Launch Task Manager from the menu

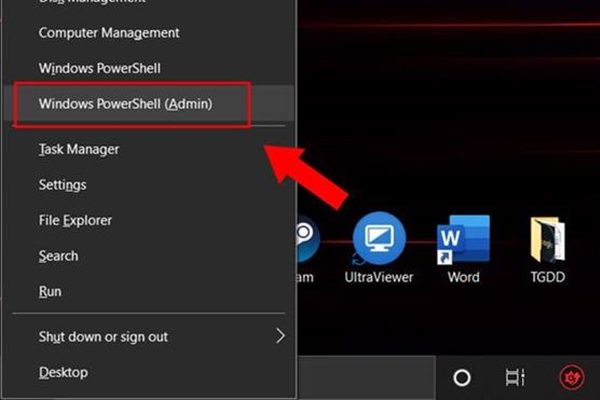click(79, 149)
